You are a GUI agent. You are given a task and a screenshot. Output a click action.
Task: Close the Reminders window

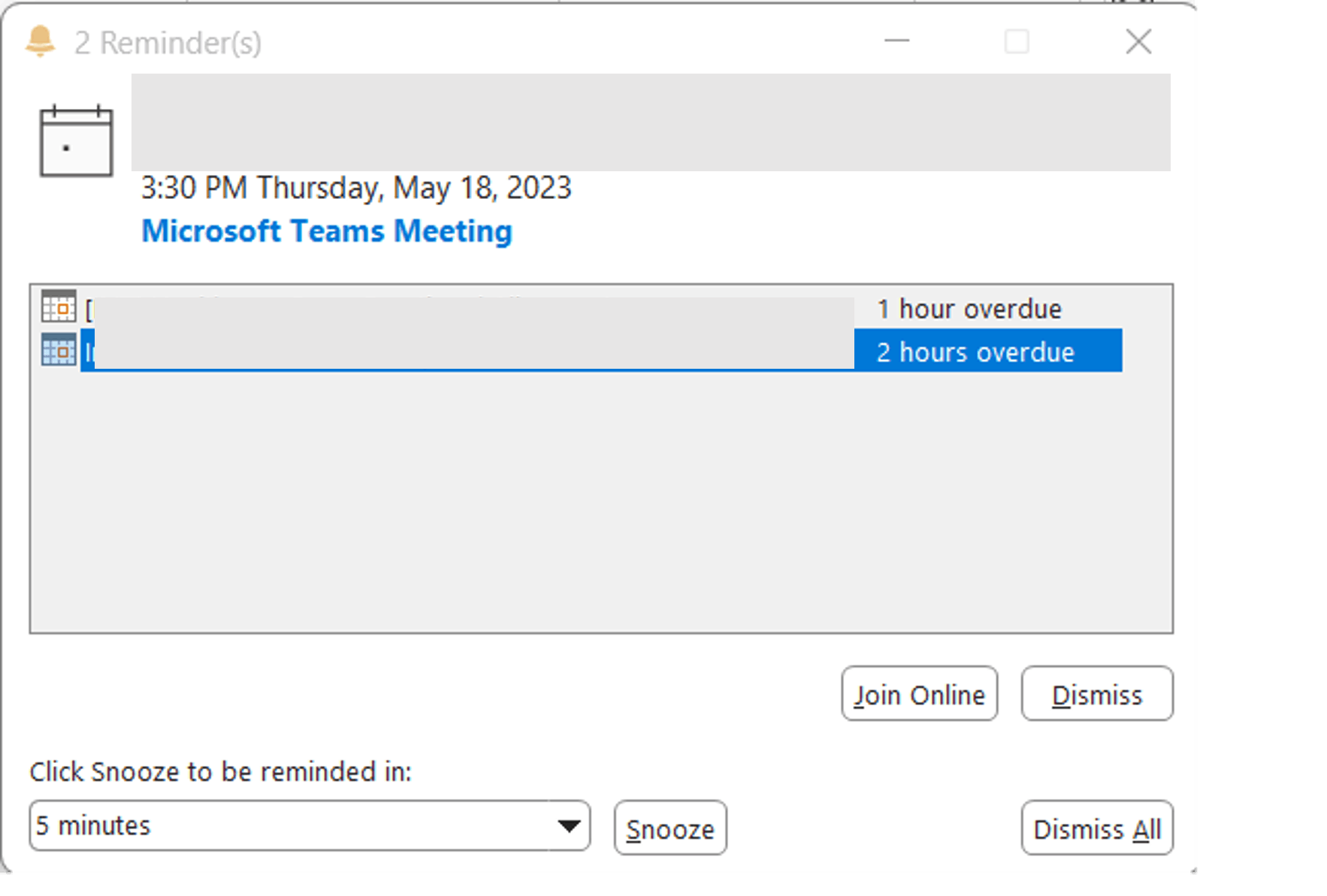1138,41
